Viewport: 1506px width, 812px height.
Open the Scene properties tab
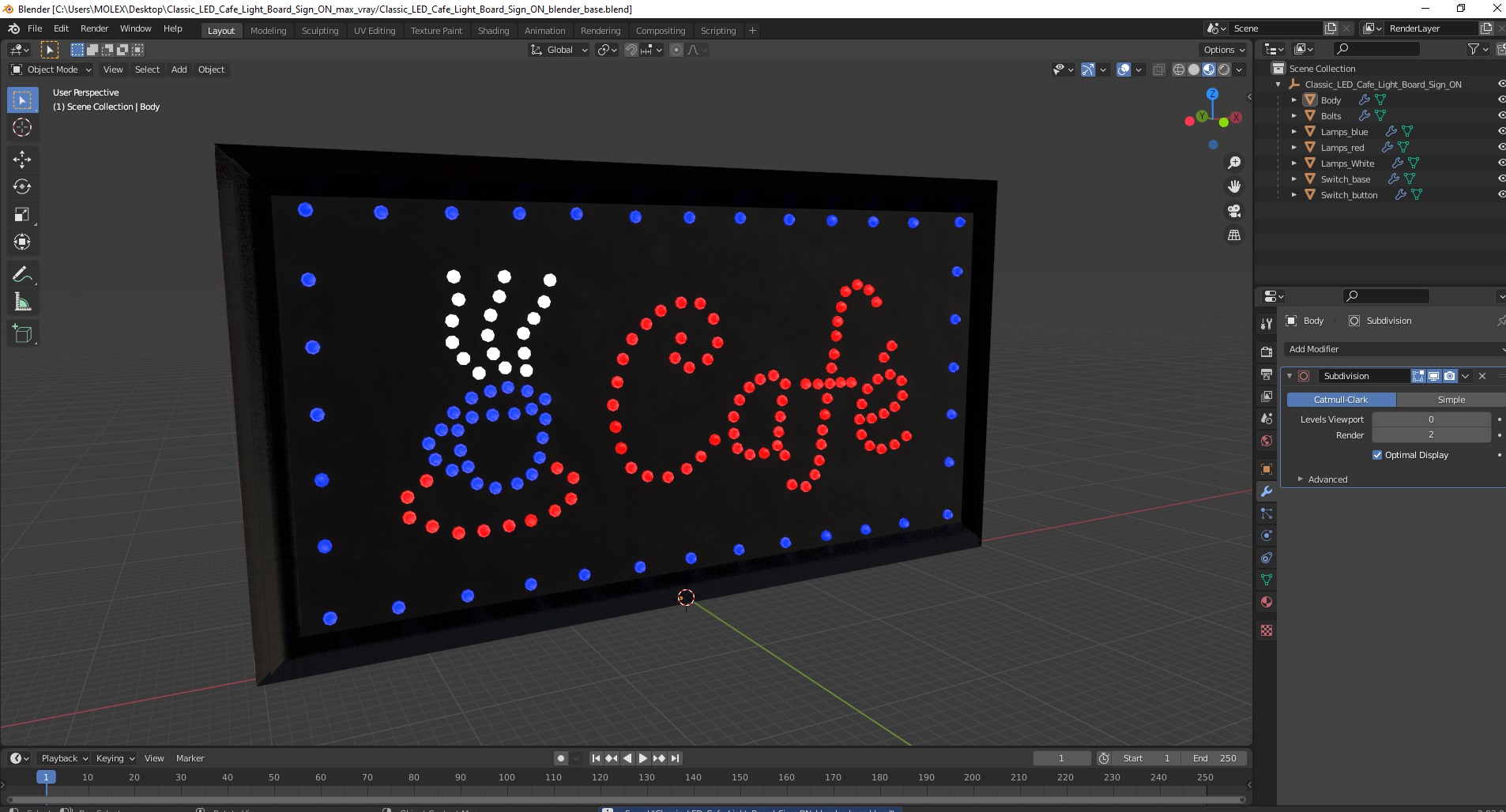coord(1267,419)
